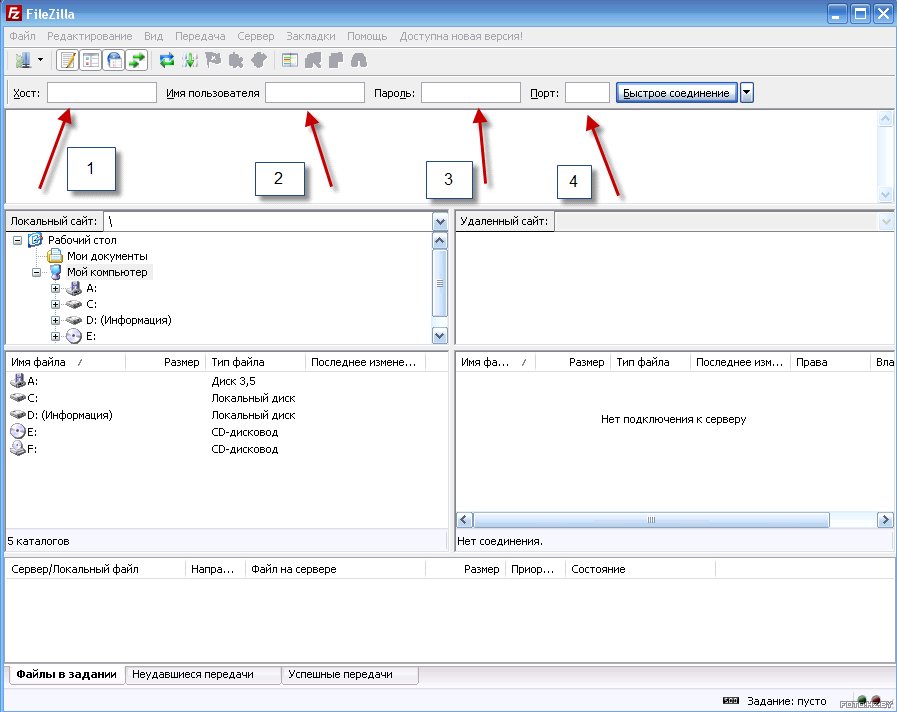Screen dimensions: 897x712
Task: Expand the E: drive tree node
Action: tap(55, 336)
